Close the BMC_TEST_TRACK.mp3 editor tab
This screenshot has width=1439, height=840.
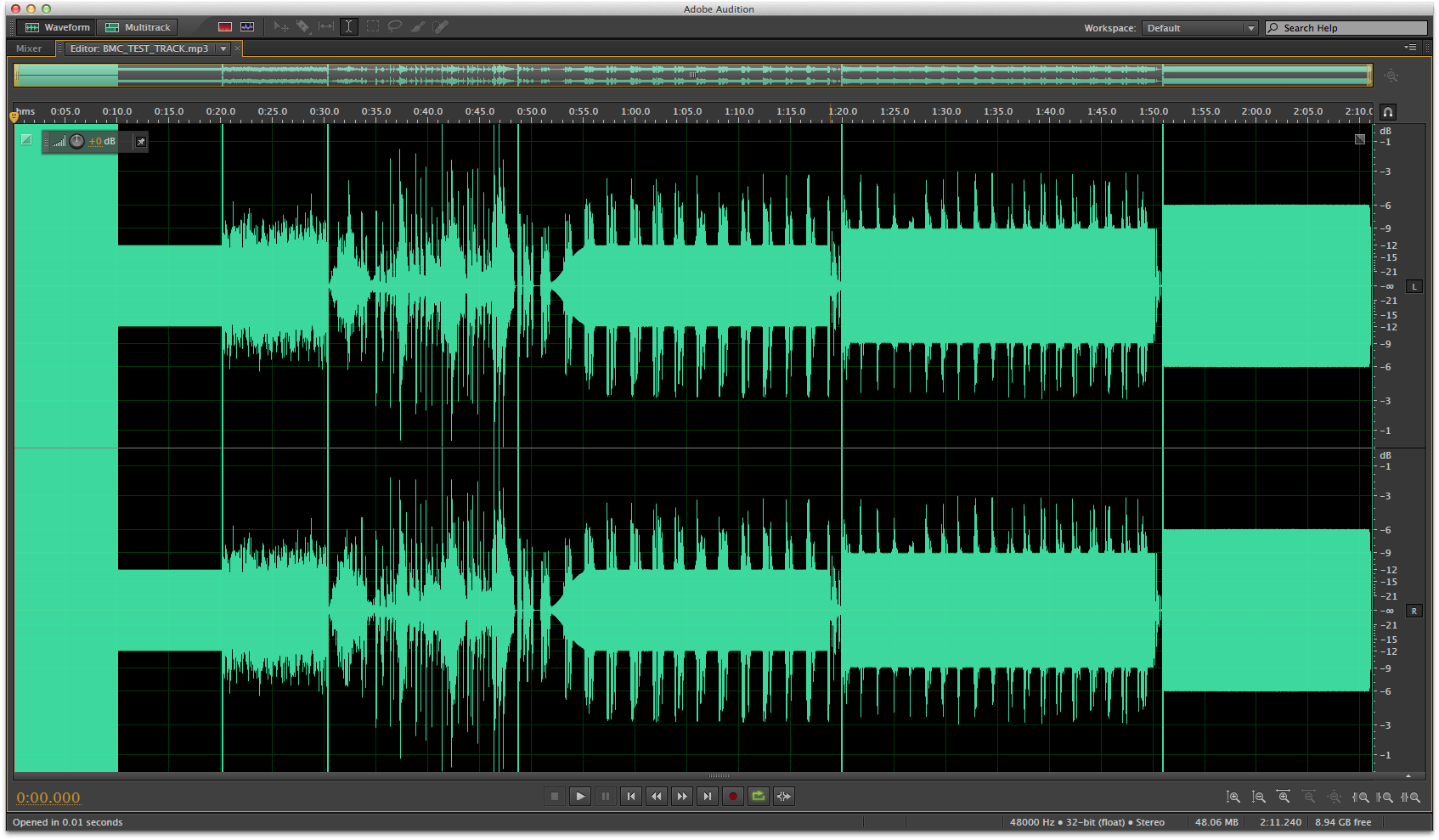pyautogui.click(x=238, y=48)
